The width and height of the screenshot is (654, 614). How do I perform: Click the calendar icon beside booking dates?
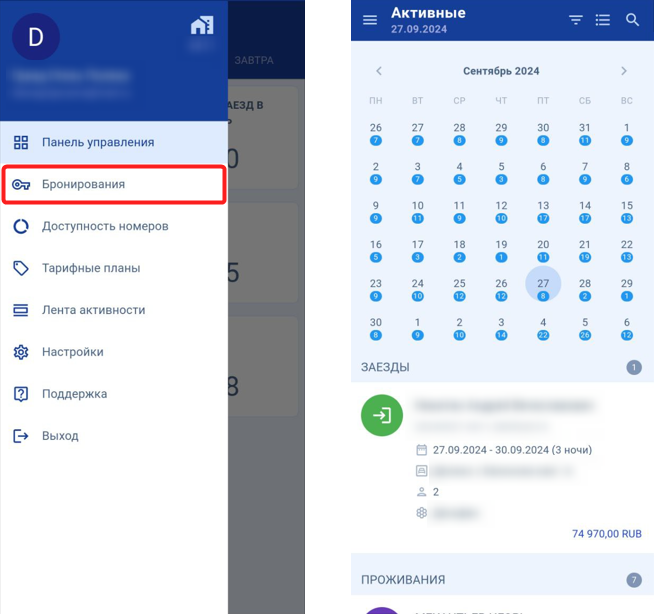pyautogui.click(x=421, y=450)
